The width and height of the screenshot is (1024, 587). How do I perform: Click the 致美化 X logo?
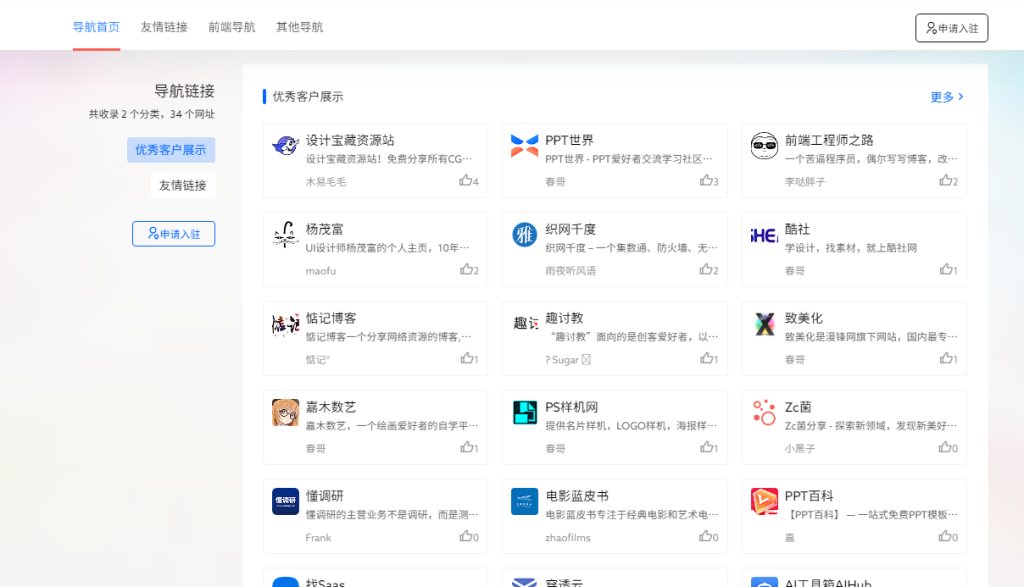(764, 323)
